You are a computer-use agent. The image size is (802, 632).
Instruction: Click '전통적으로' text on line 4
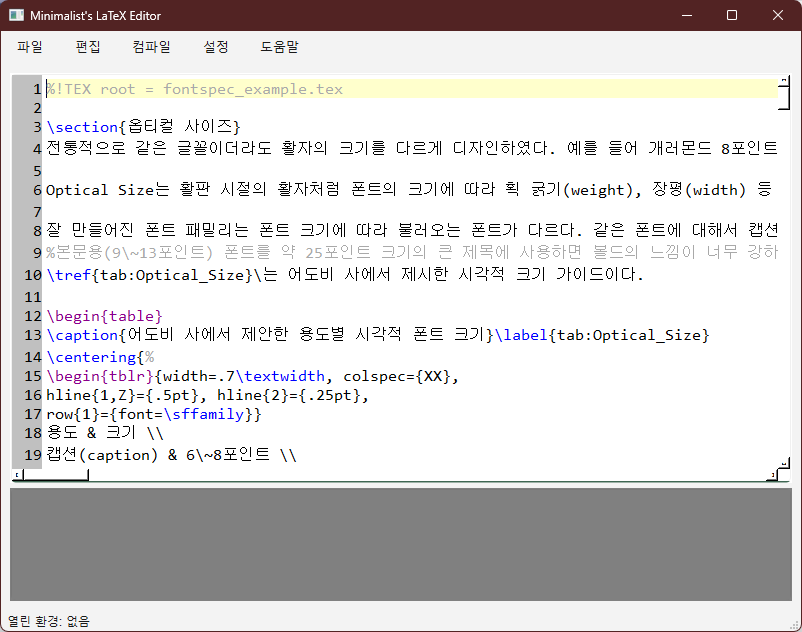(x=85, y=148)
